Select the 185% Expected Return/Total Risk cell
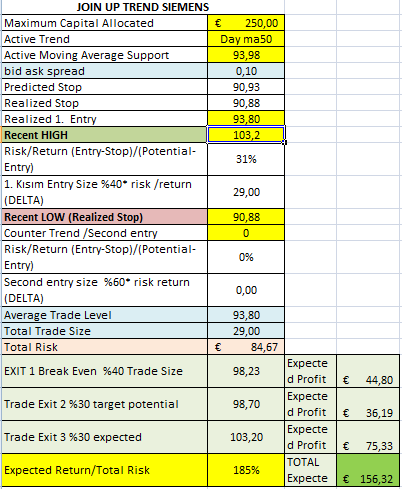402x489 pixels. click(x=246, y=470)
